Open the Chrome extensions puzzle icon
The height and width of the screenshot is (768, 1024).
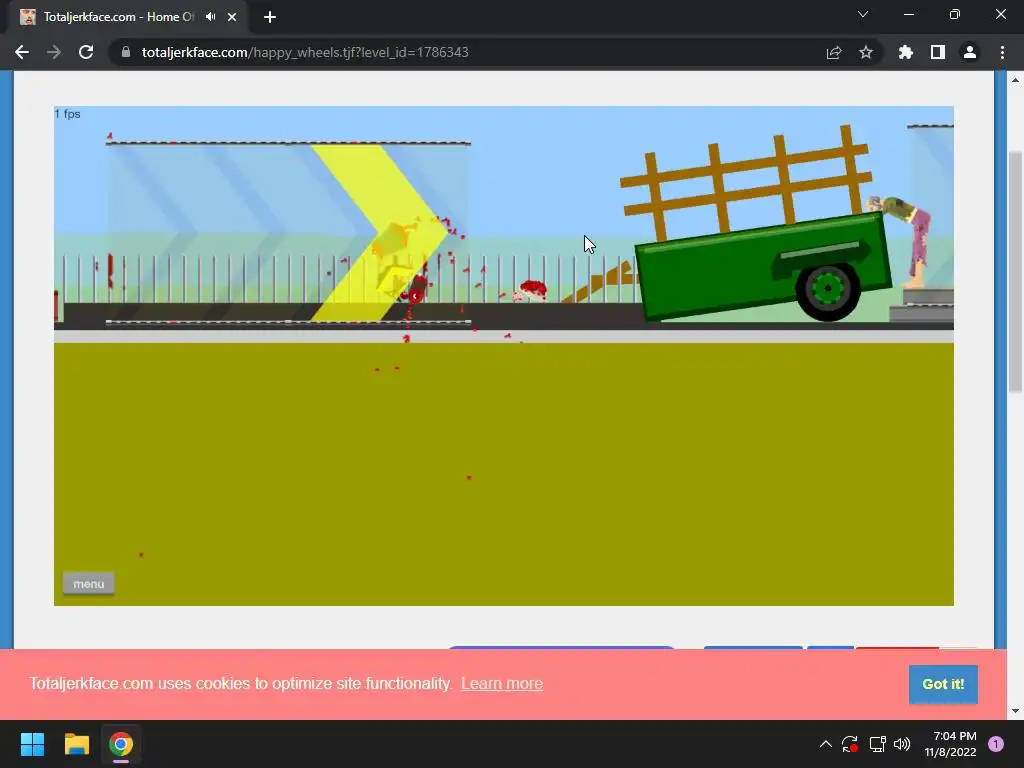(906, 52)
